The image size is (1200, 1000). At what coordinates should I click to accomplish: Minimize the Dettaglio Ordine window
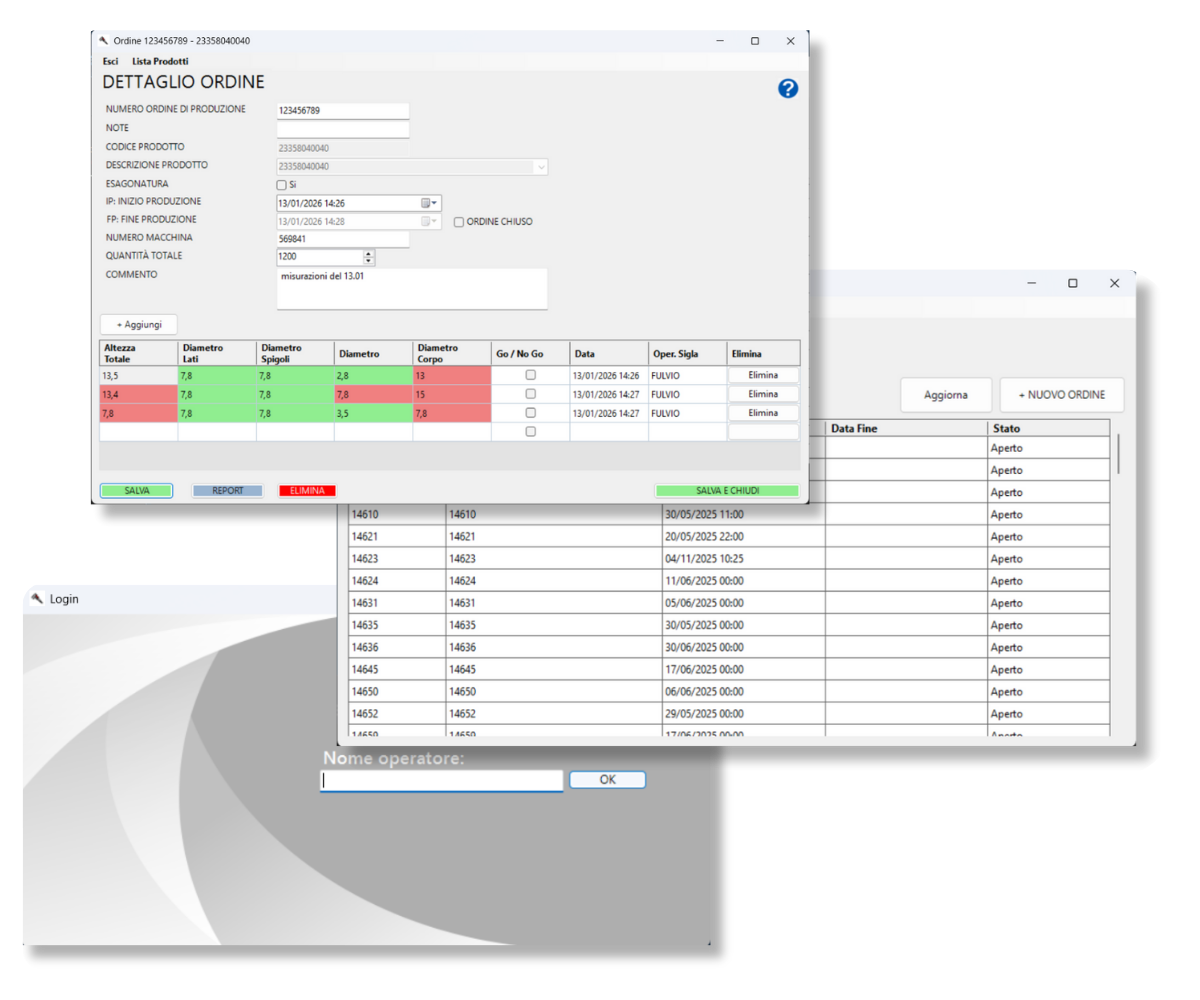[x=719, y=41]
